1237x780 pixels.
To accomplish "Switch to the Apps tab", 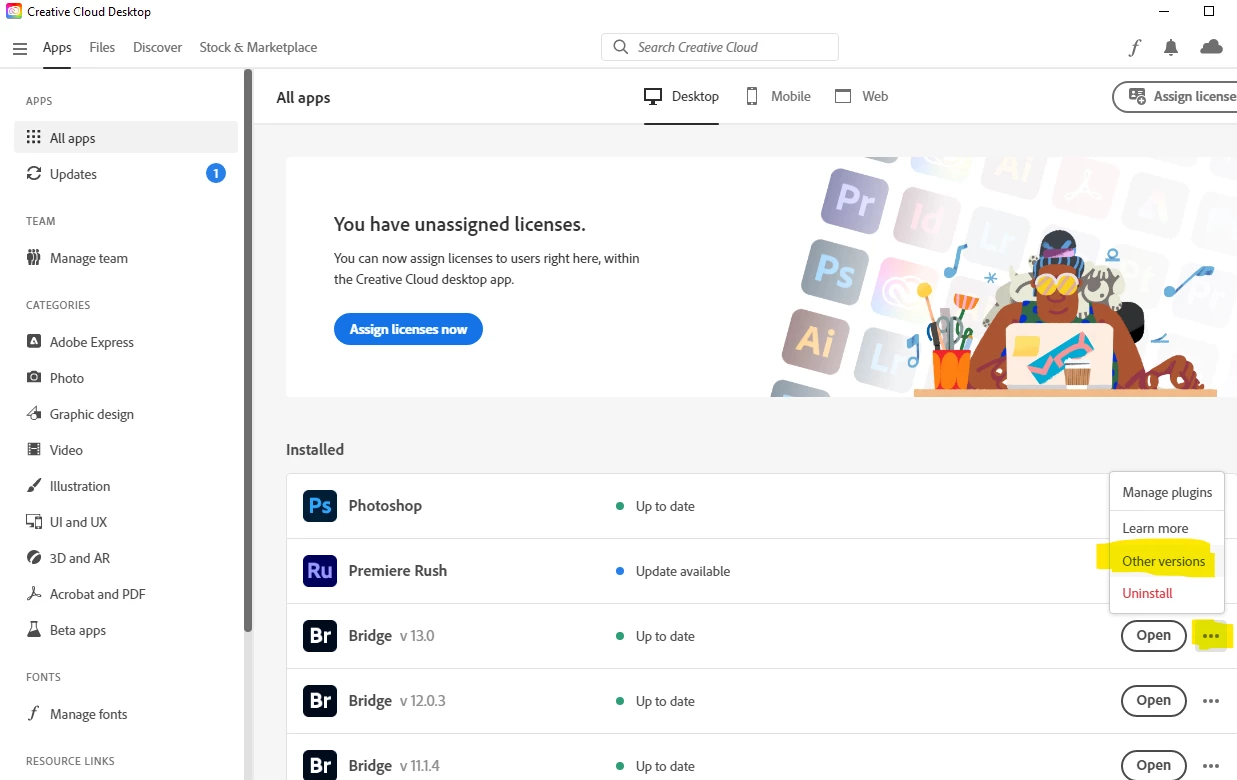I will [57, 47].
